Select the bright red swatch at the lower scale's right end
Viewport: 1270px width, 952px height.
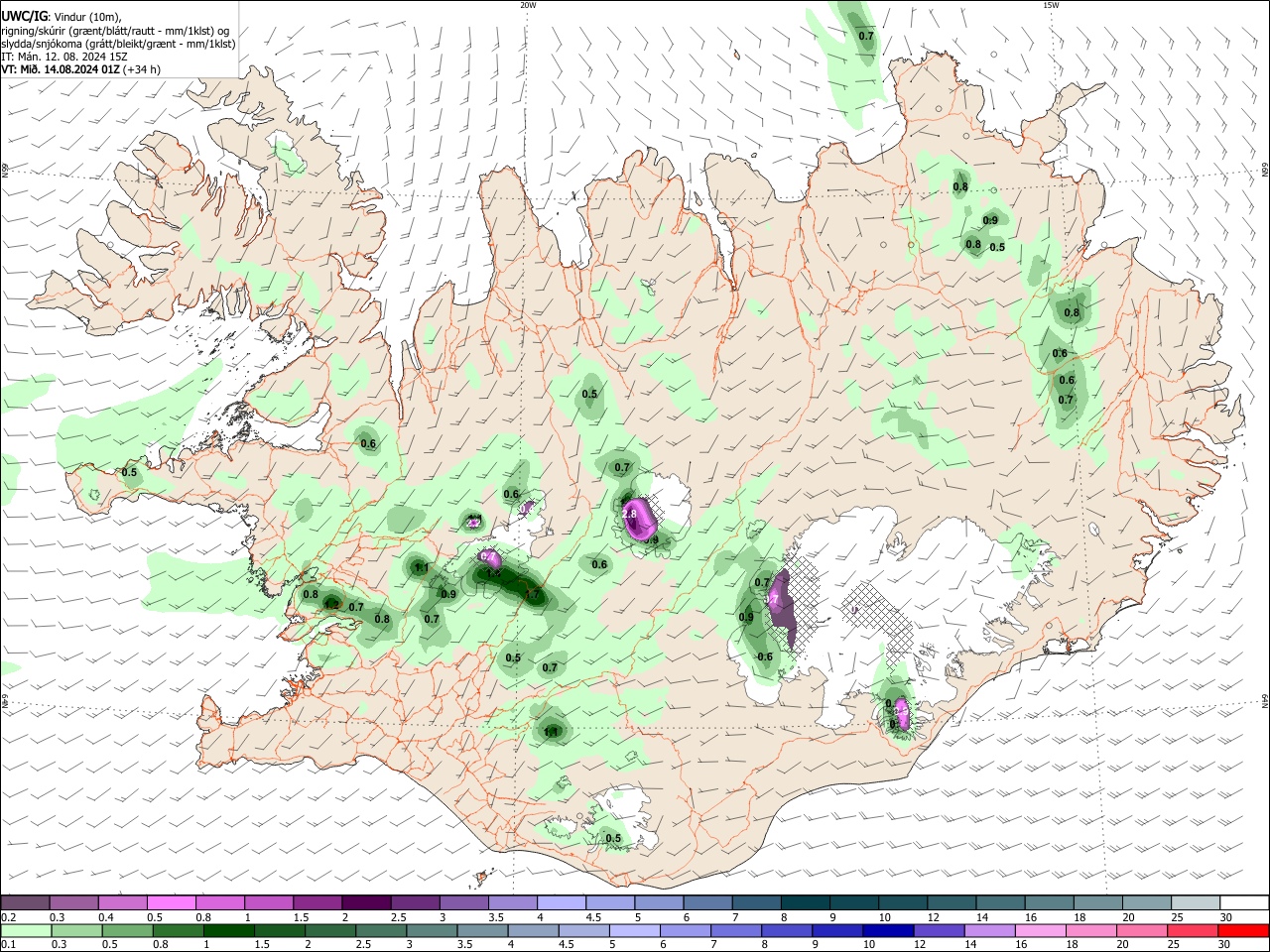click(1243, 930)
